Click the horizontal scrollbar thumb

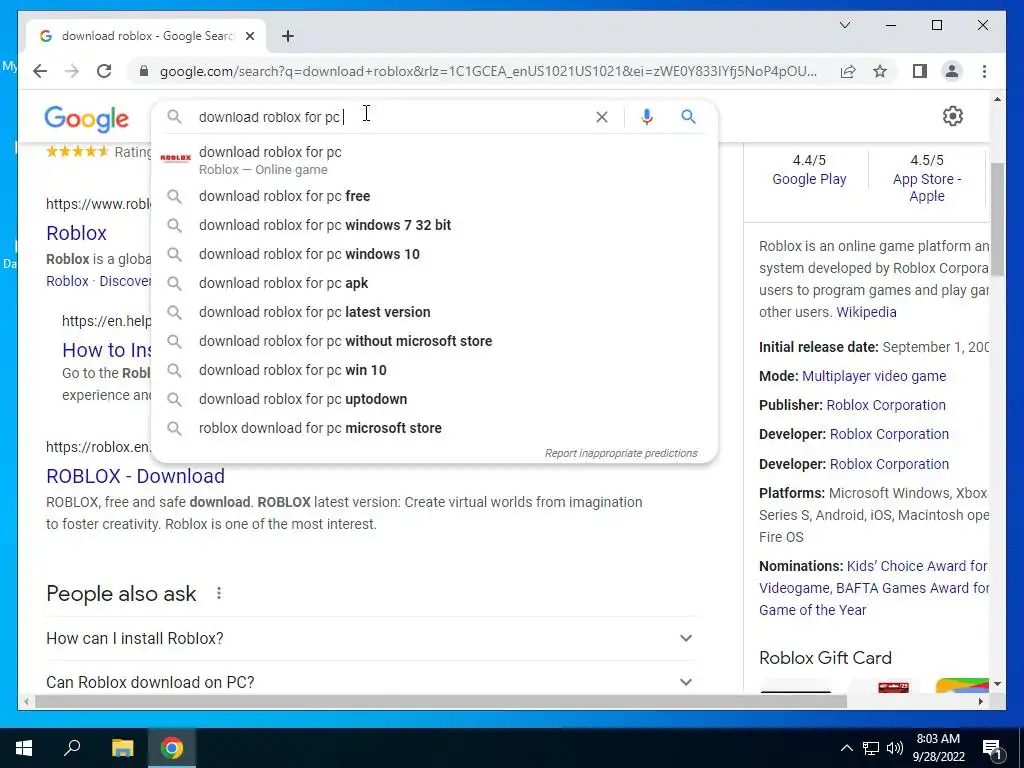click(x=441, y=701)
